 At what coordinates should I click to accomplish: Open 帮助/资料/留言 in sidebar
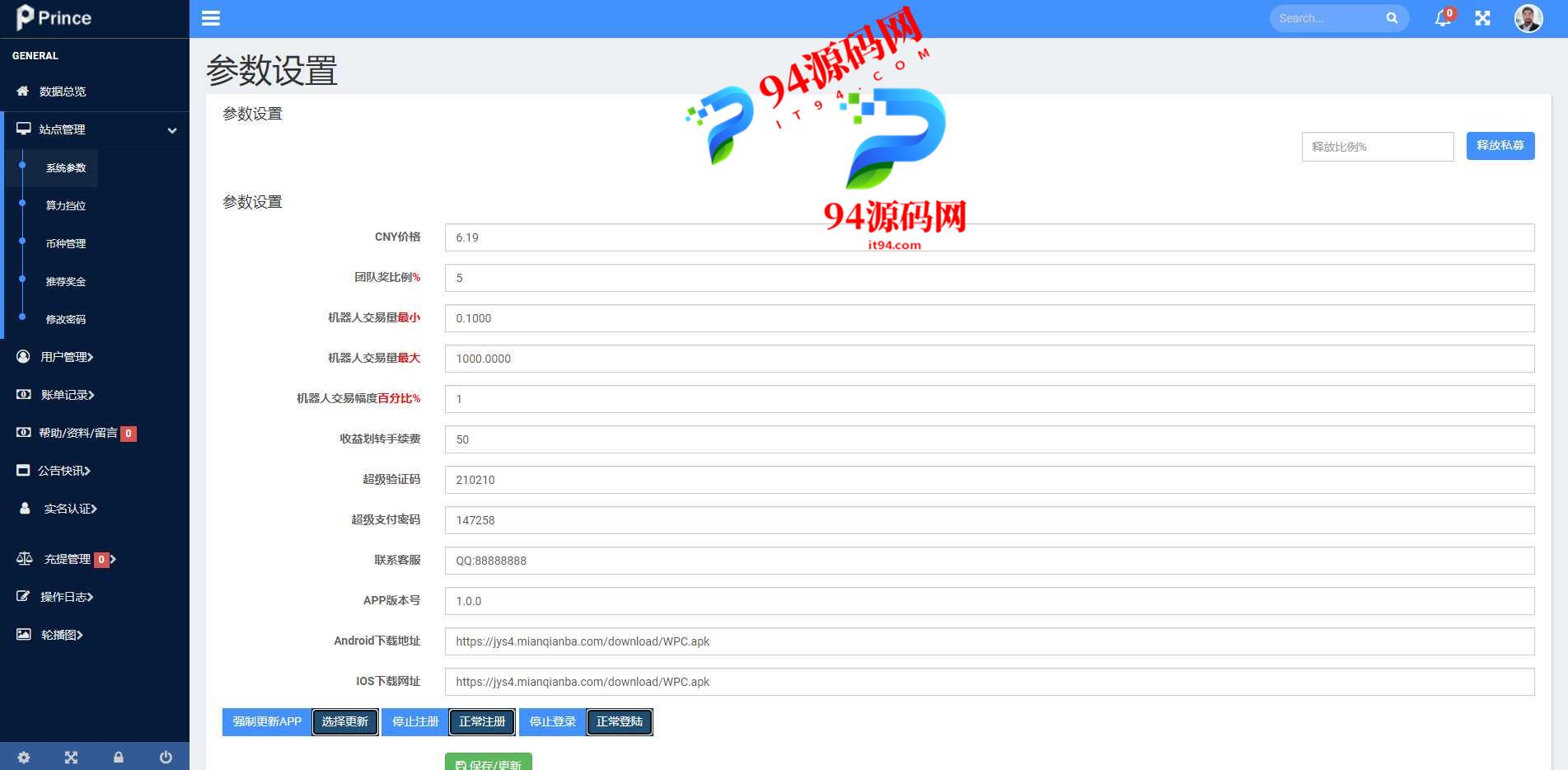pos(78,433)
